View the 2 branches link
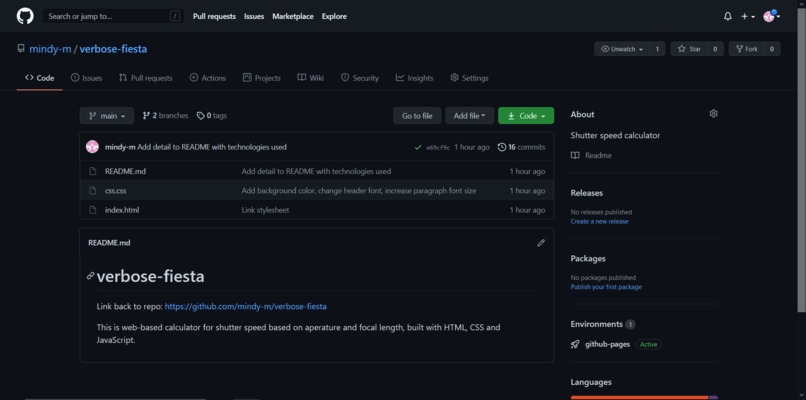Viewport: 806px width, 400px height. click(165, 116)
